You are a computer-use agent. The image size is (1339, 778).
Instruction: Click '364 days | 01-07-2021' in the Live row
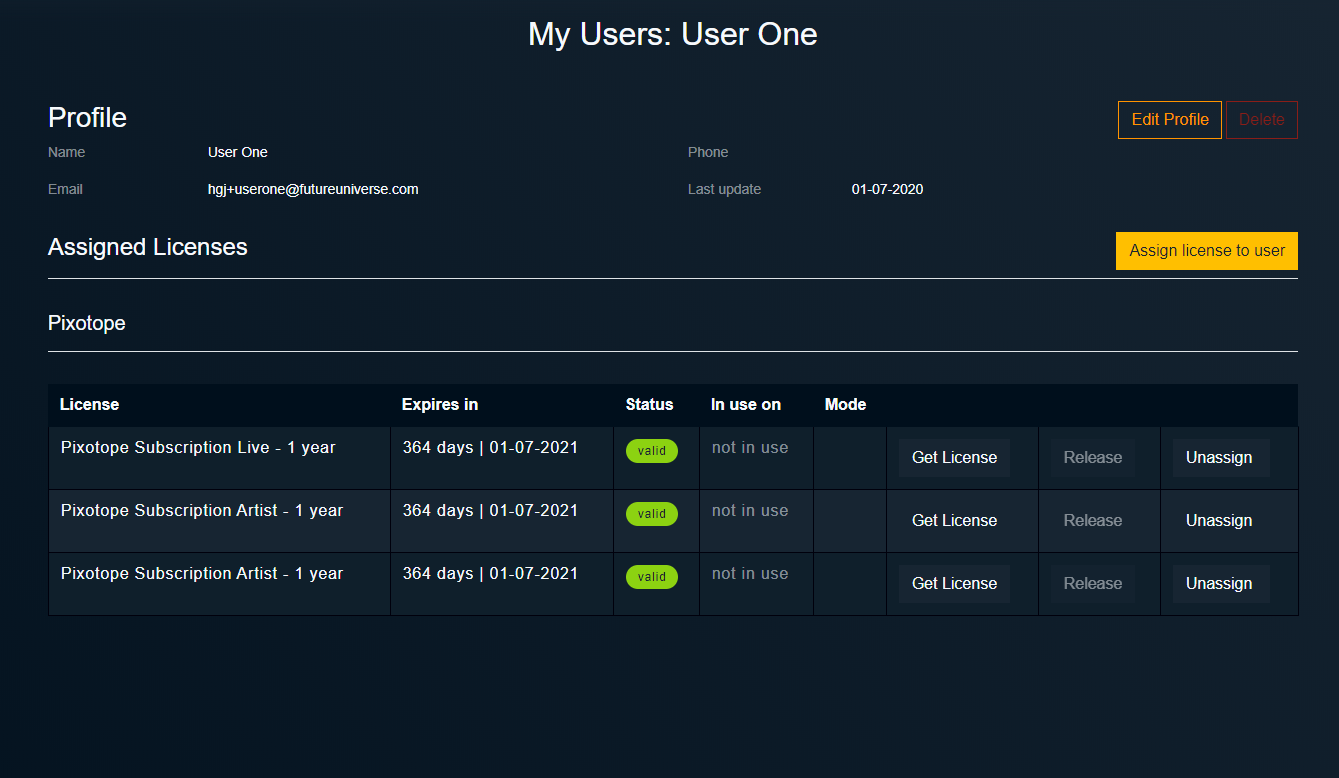[490, 448]
